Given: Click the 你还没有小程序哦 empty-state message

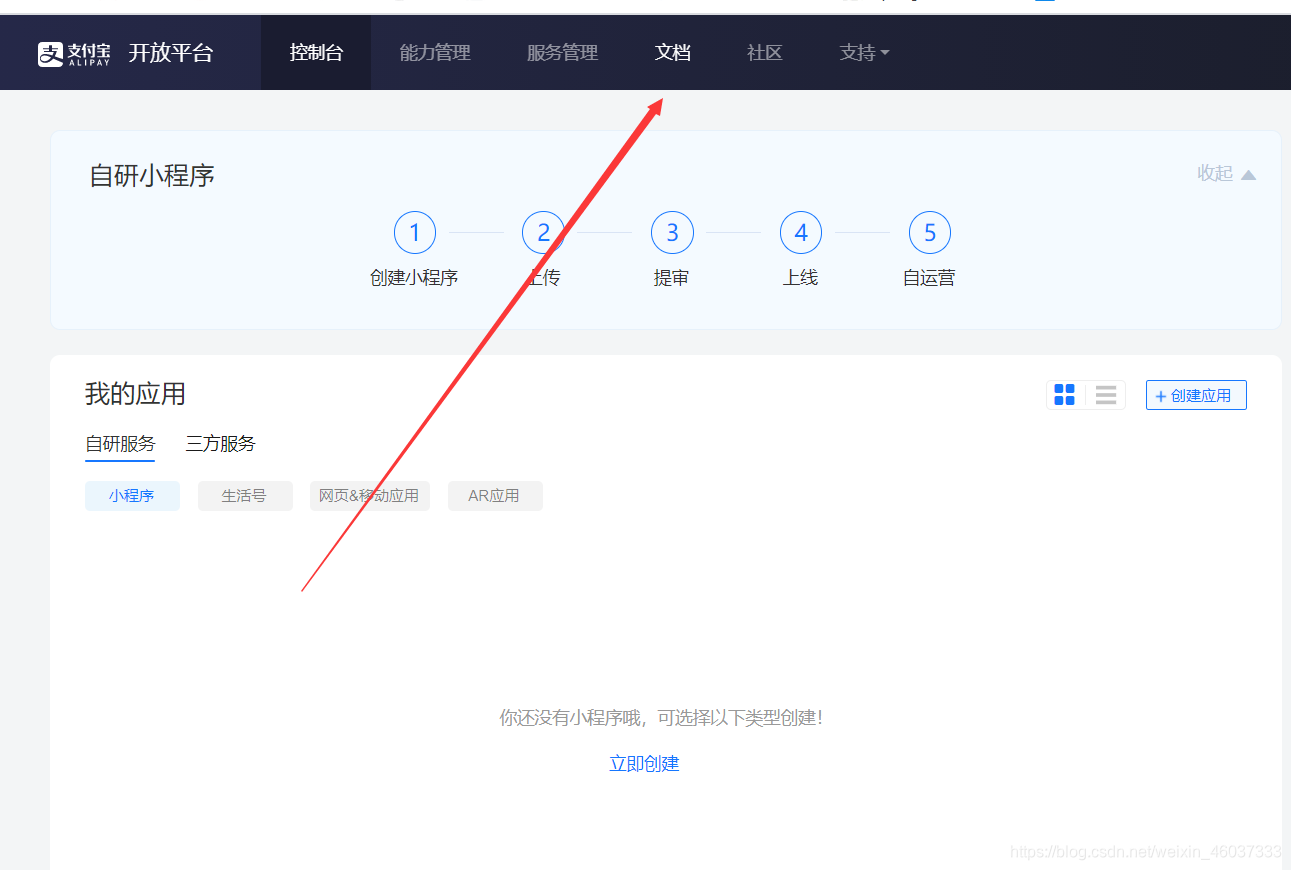Looking at the screenshot, I should [x=661, y=718].
